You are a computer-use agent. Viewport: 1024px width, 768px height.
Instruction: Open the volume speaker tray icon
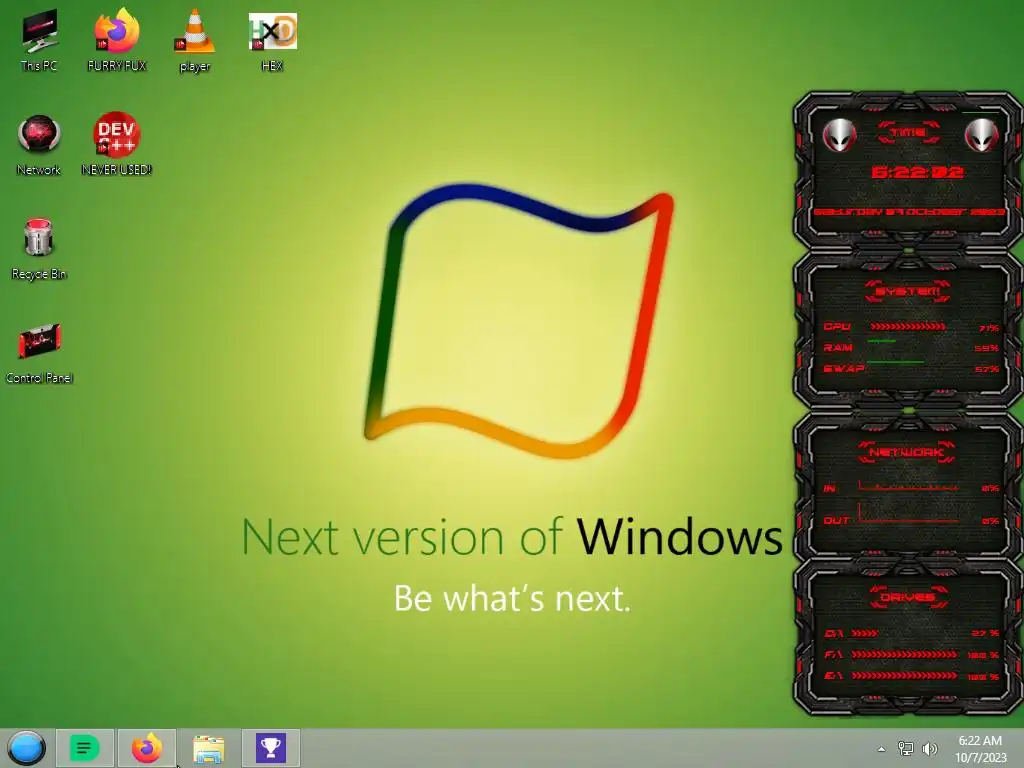pos(930,748)
